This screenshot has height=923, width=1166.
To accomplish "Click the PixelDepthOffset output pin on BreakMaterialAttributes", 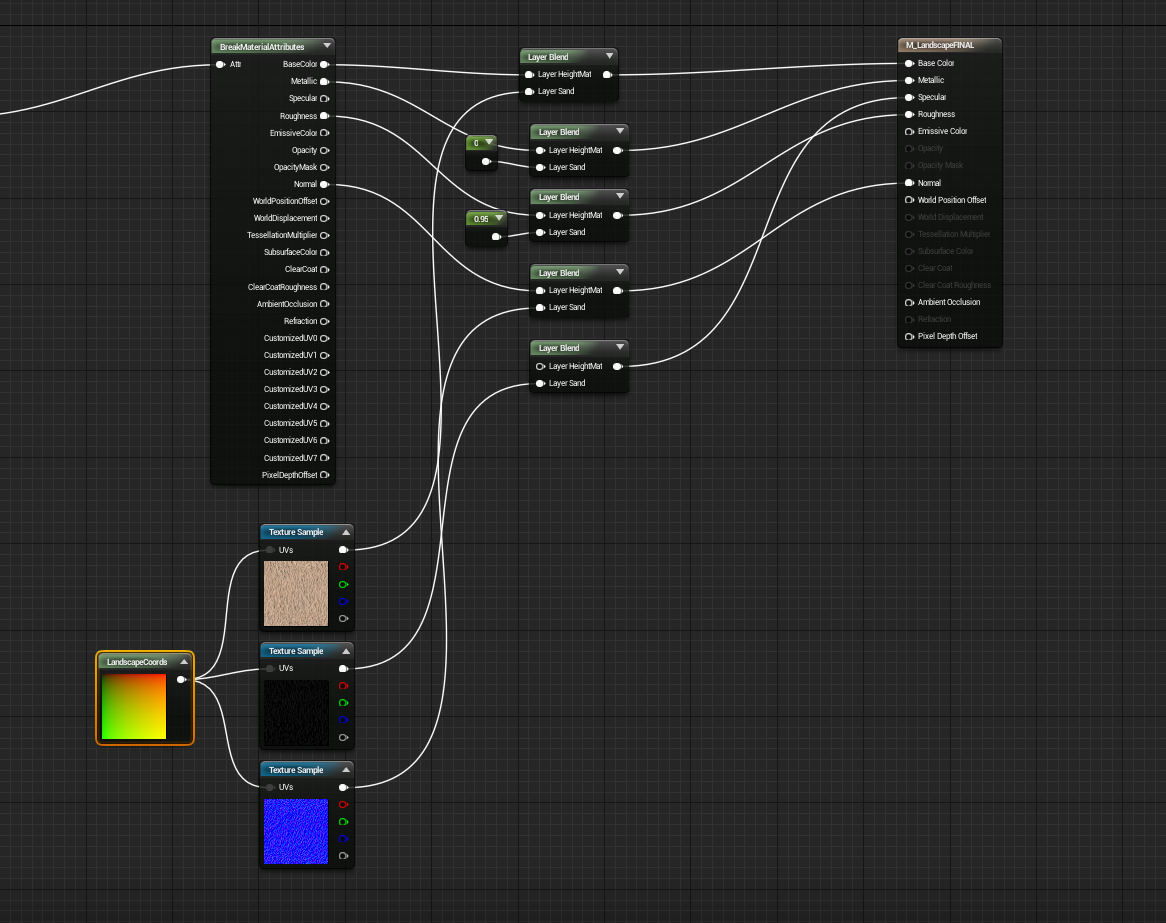I will (x=324, y=475).
